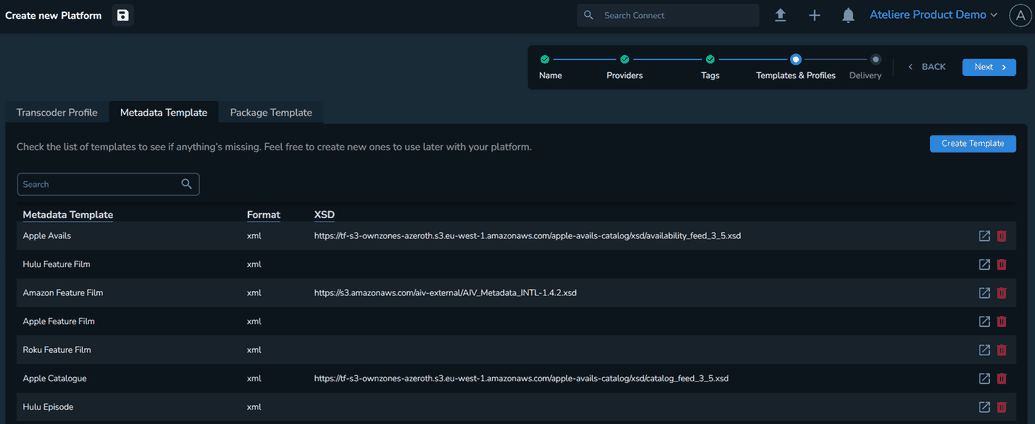Viewport: 1035px width, 424px height.
Task: Open the Apple Catalogue template
Action: (984, 378)
